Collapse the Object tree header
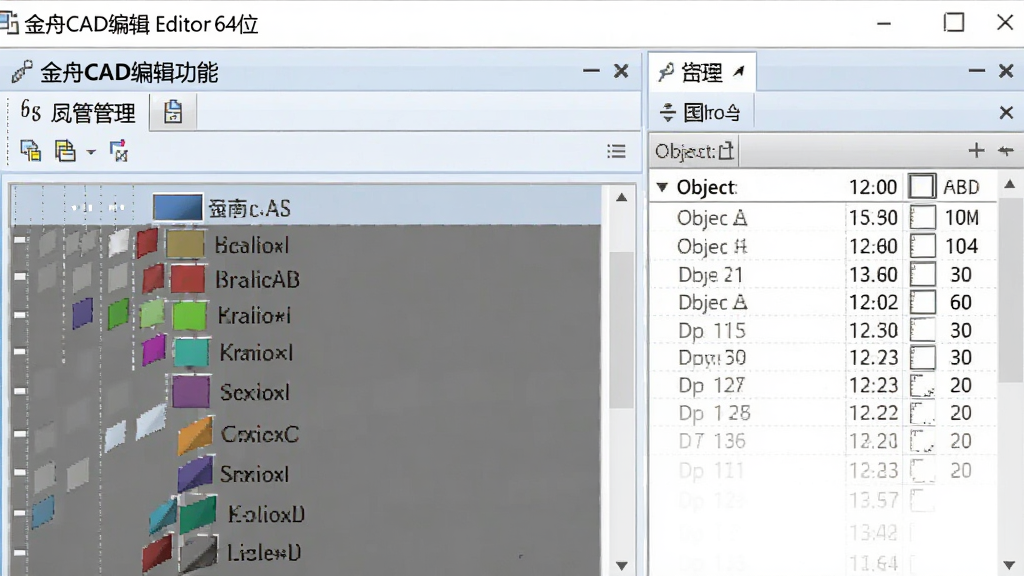This screenshot has height=576, width=1024. [662, 187]
